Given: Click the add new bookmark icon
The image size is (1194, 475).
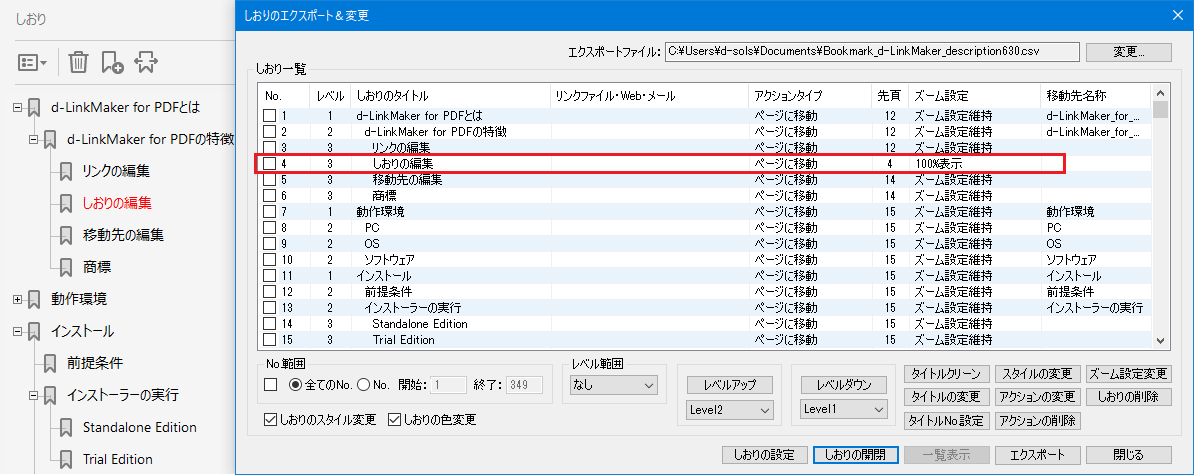Looking at the screenshot, I should (112, 63).
